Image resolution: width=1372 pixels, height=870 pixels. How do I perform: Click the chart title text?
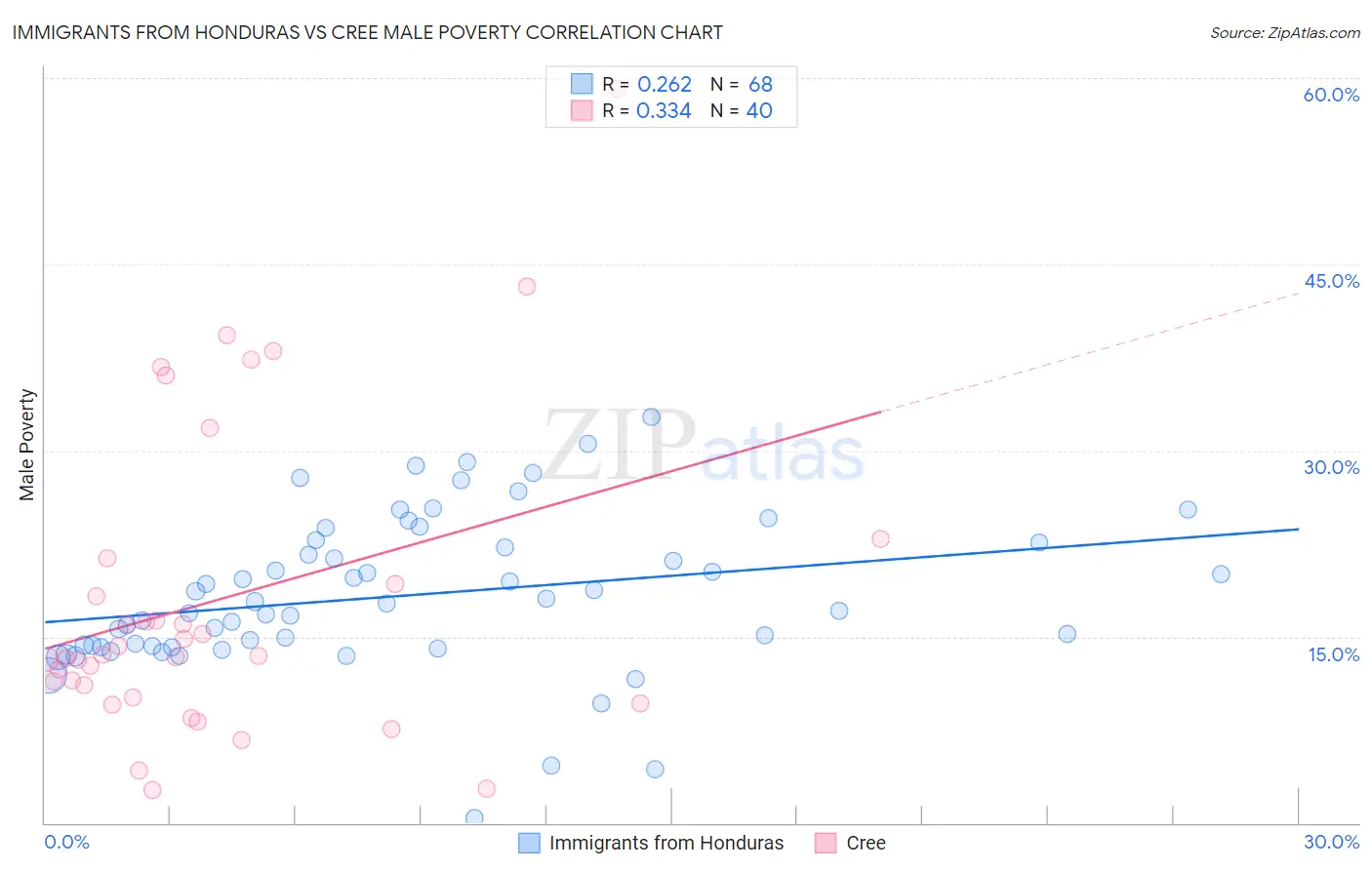coord(368,32)
